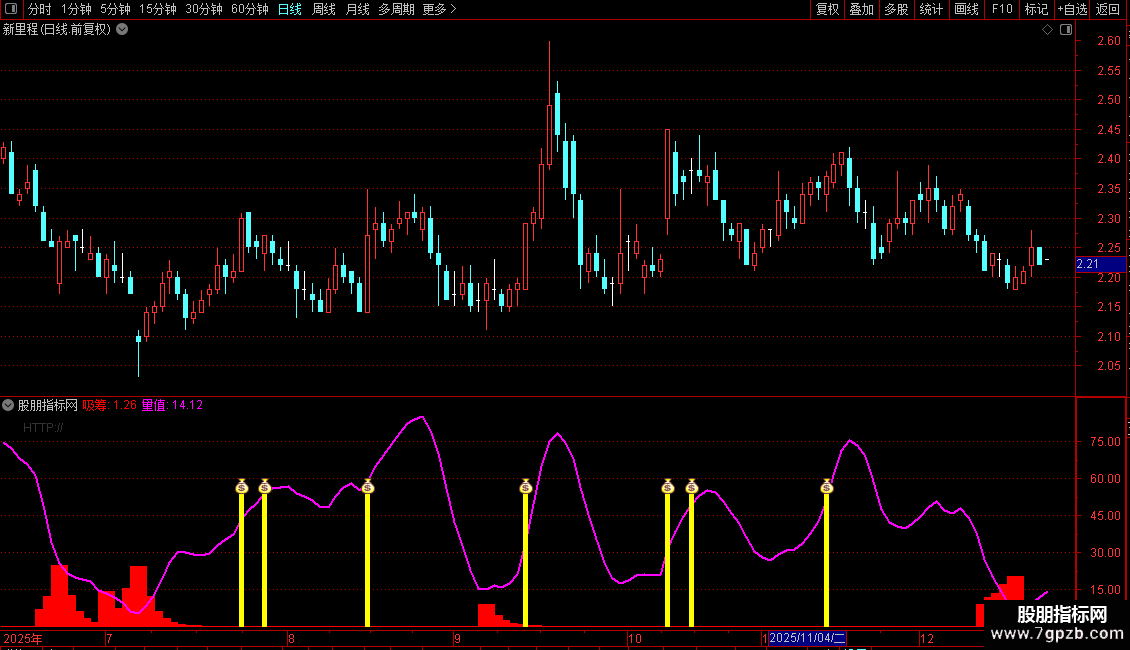Screen dimensions: 1130x650
Task: Select the 15分钟 period tab
Action: (158, 9)
